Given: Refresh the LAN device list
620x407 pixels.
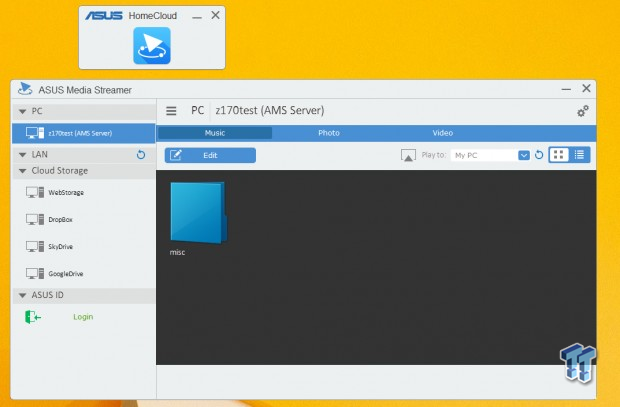Looking at the screenshot, I should [x=141, y=155].
